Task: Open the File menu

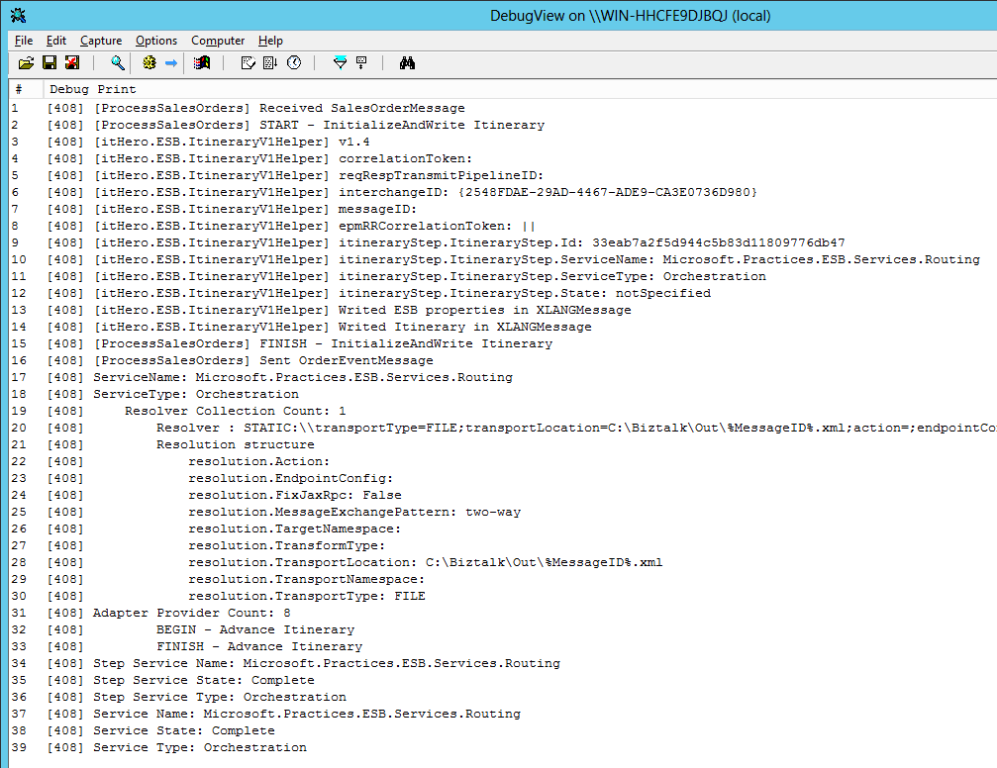Action: [x=24, y=41]
